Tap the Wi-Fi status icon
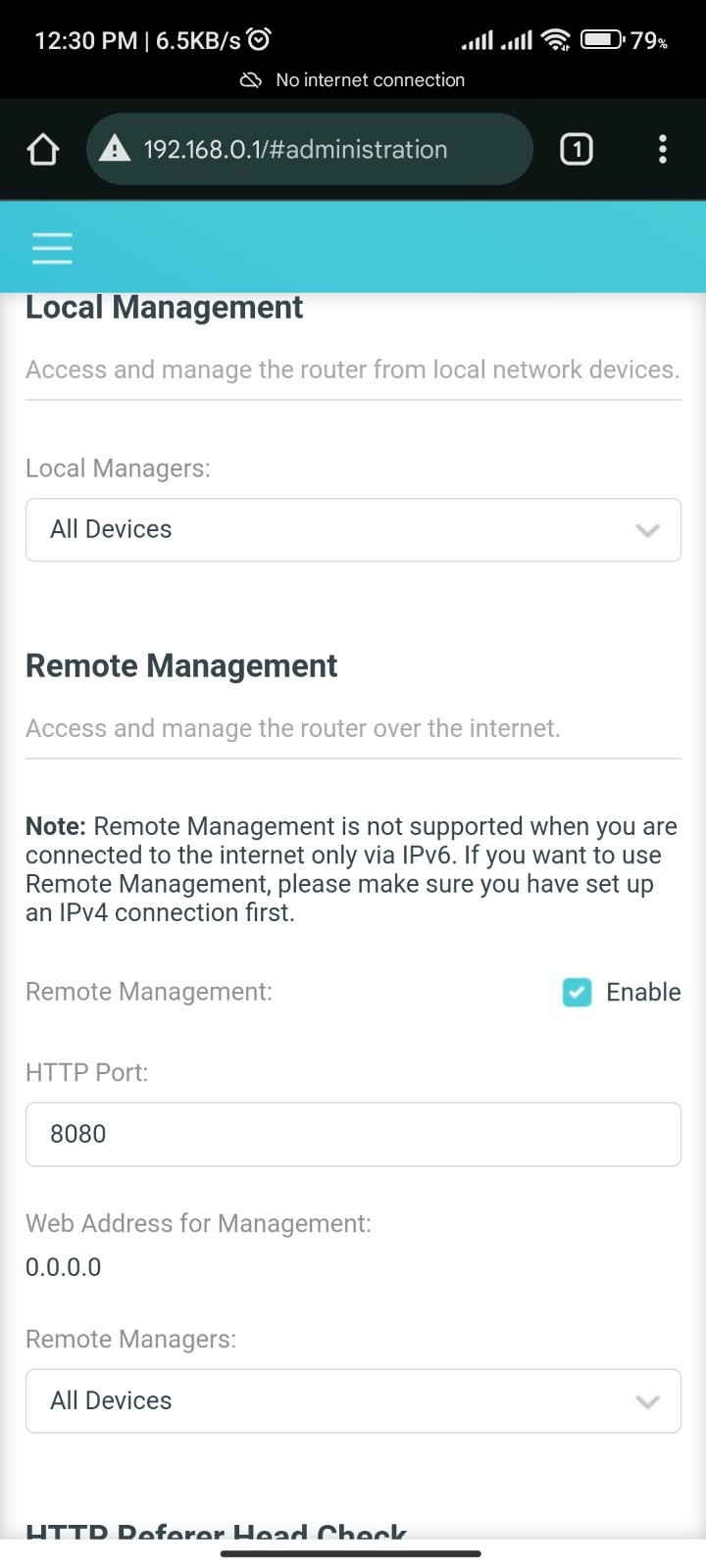706x1568 pixels. (556, 40)
